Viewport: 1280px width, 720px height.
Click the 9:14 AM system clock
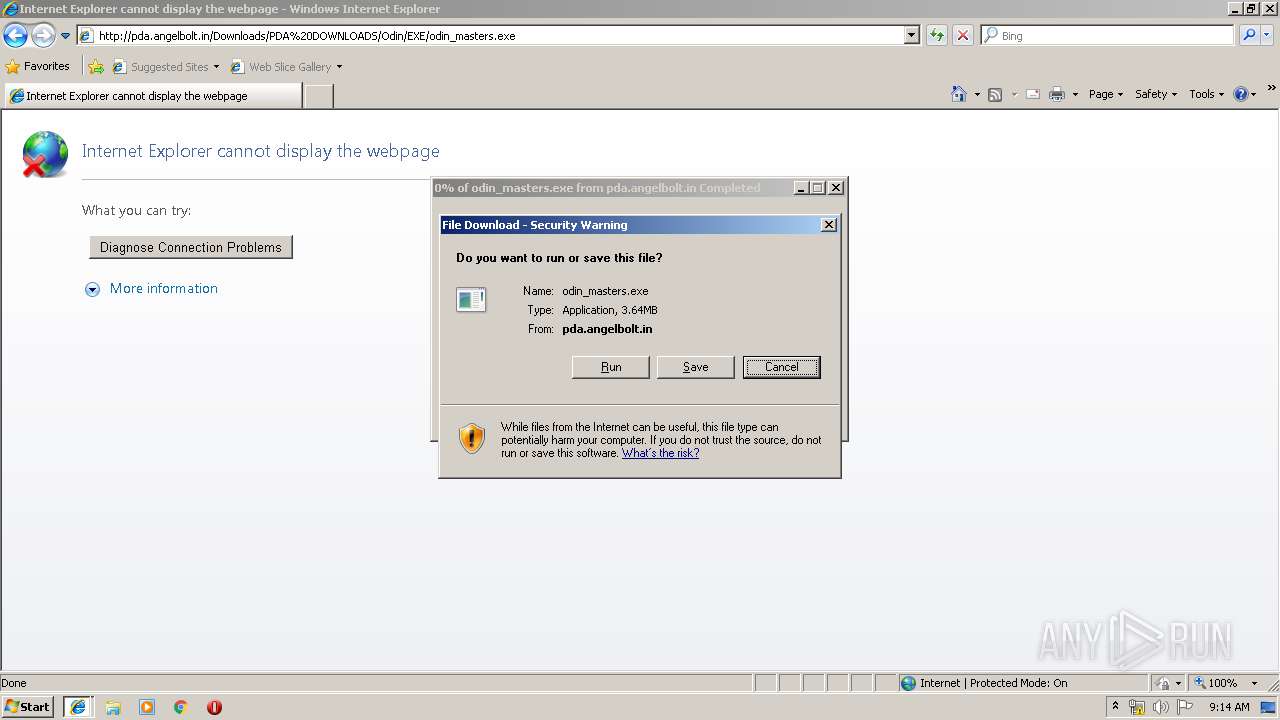1229,707
